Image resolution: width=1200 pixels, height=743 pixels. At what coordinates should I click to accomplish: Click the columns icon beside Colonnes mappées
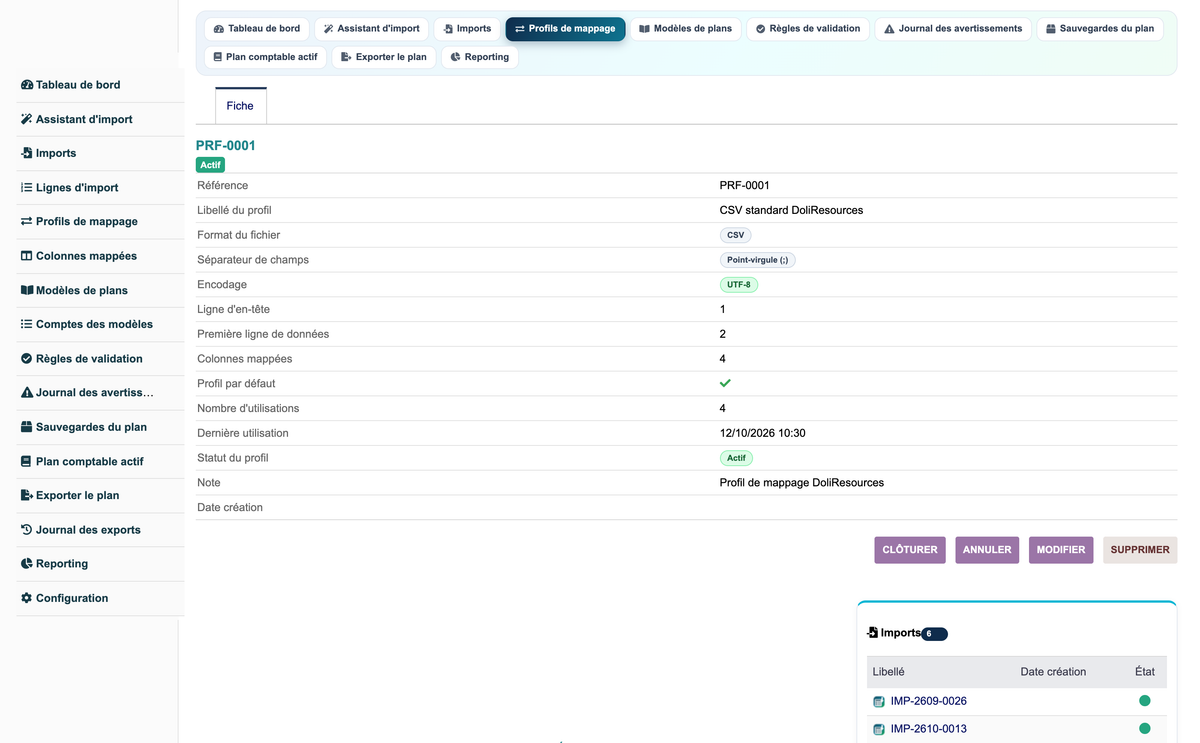27,256
